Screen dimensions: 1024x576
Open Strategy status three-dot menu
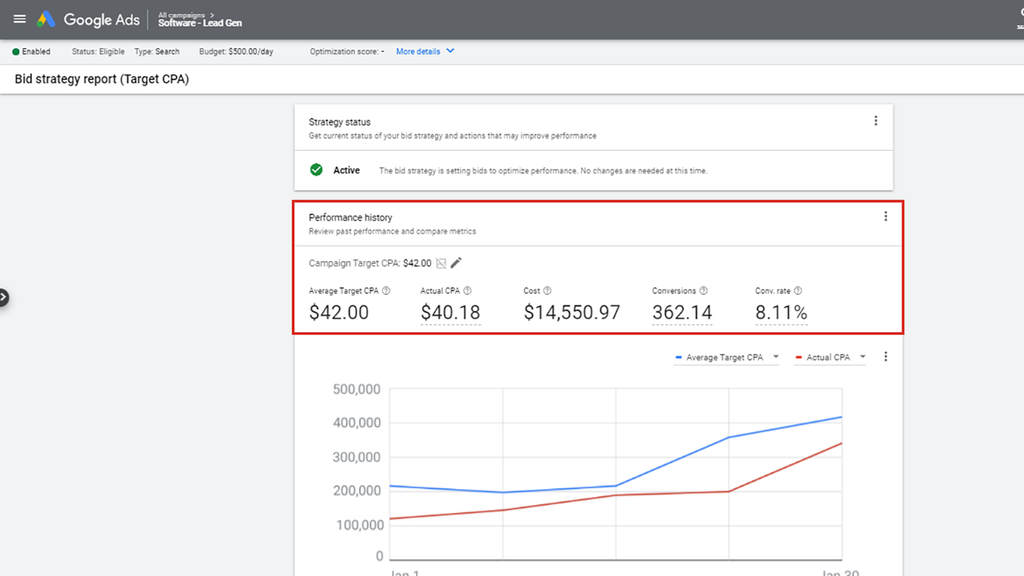[x=876, y=121]
